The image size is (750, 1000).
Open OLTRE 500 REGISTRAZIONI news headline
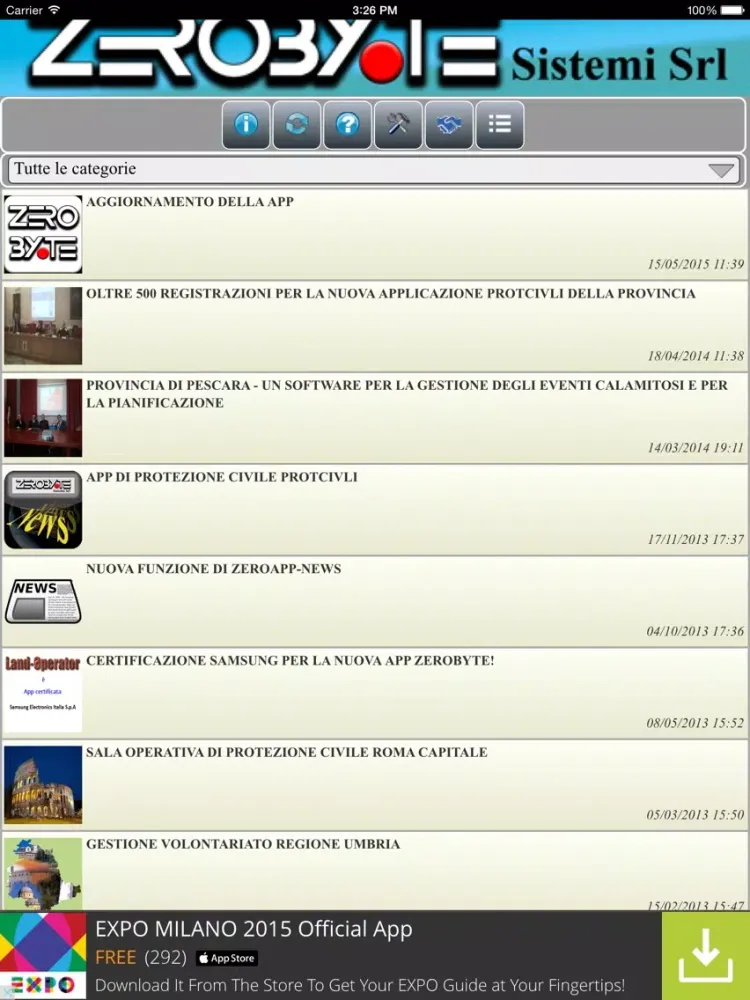tap(391, 293)
